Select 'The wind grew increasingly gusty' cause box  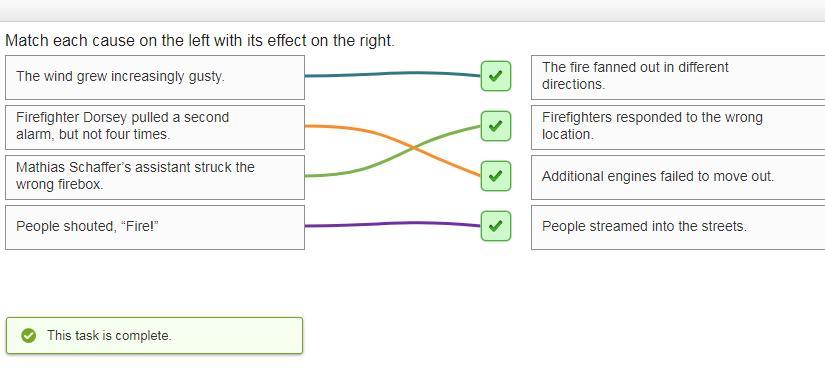[155, 77]
